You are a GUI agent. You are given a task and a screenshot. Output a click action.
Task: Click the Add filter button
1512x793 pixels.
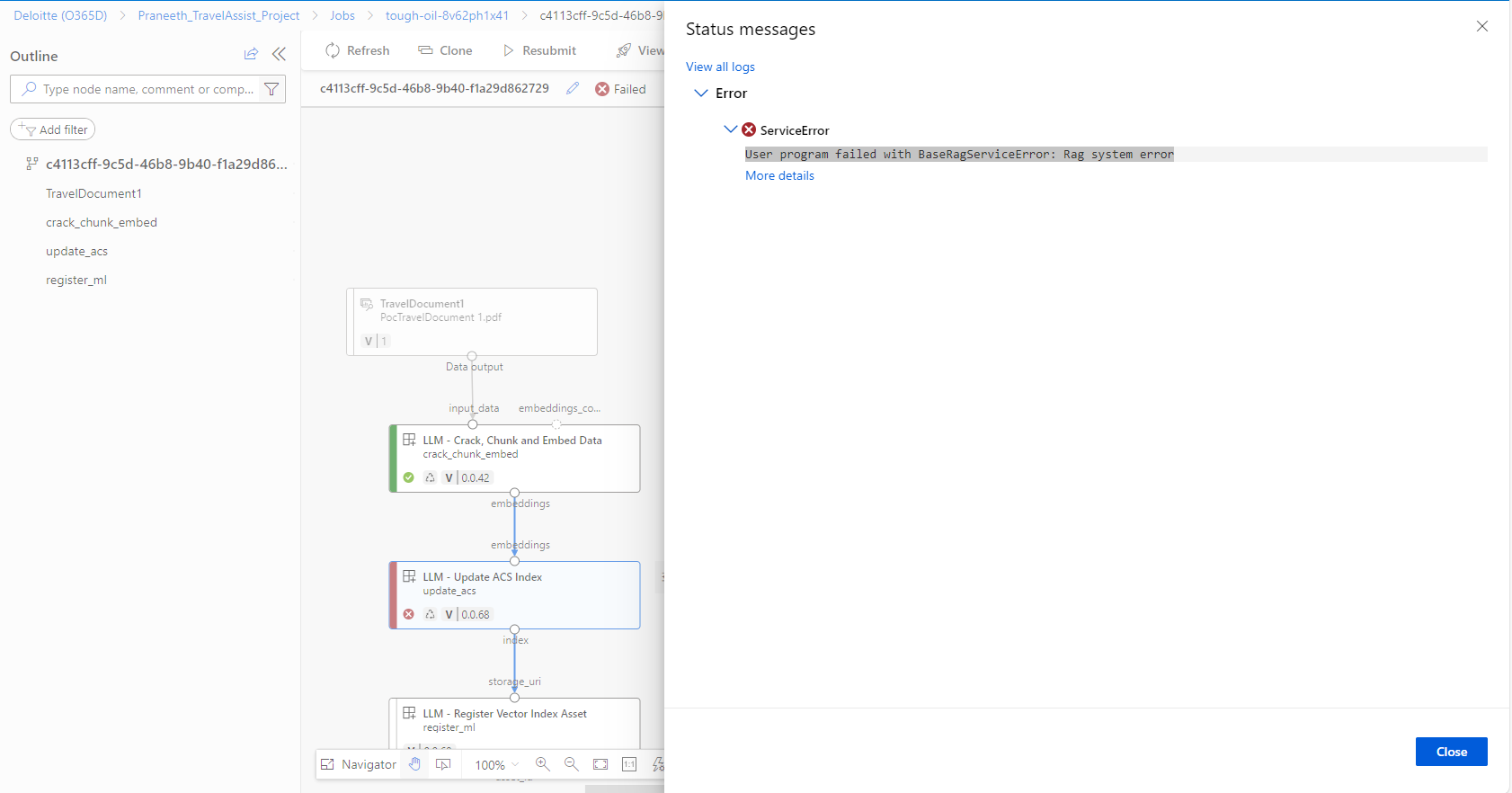coord(53,129)
